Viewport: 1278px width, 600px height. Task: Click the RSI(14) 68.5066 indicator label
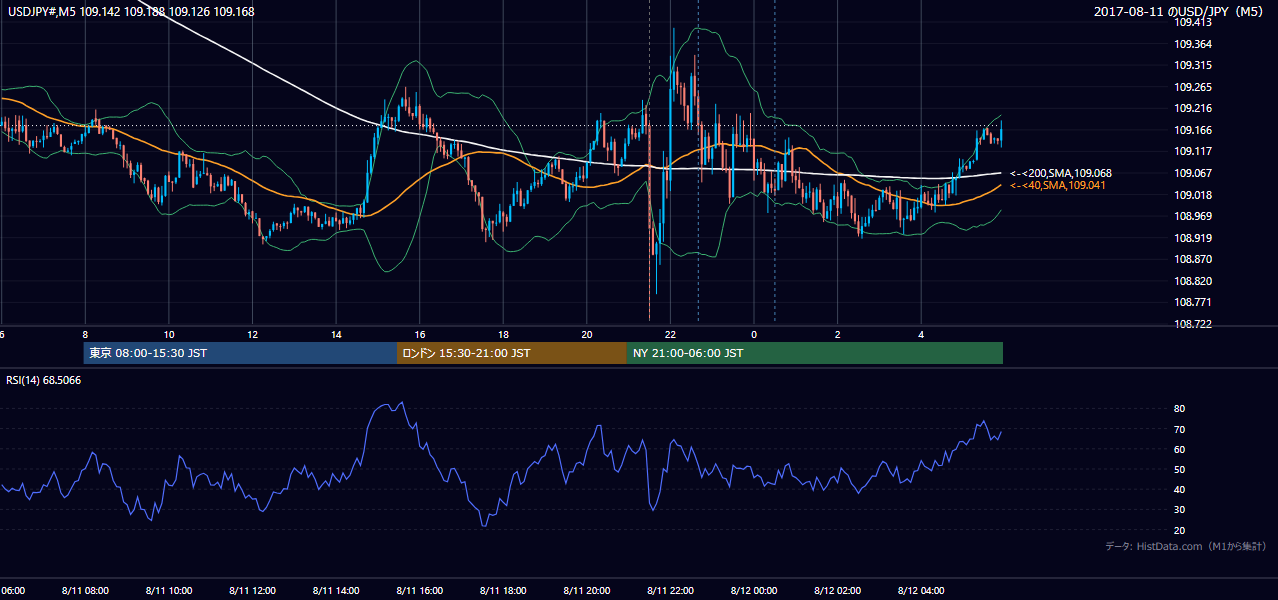[44, 380]
